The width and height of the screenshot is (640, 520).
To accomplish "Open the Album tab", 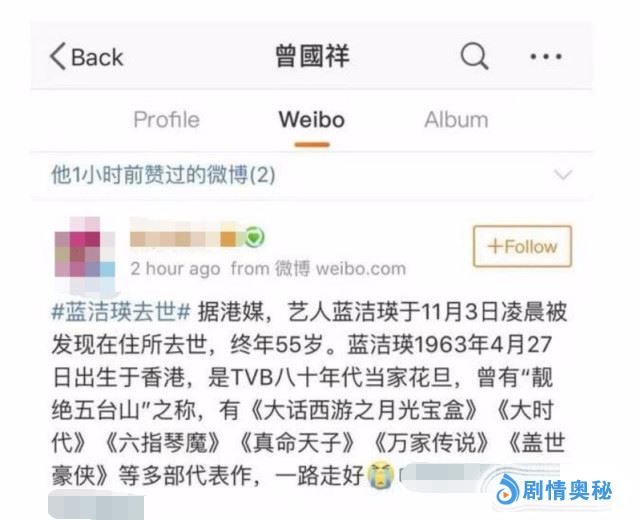I will click(456, 120).
